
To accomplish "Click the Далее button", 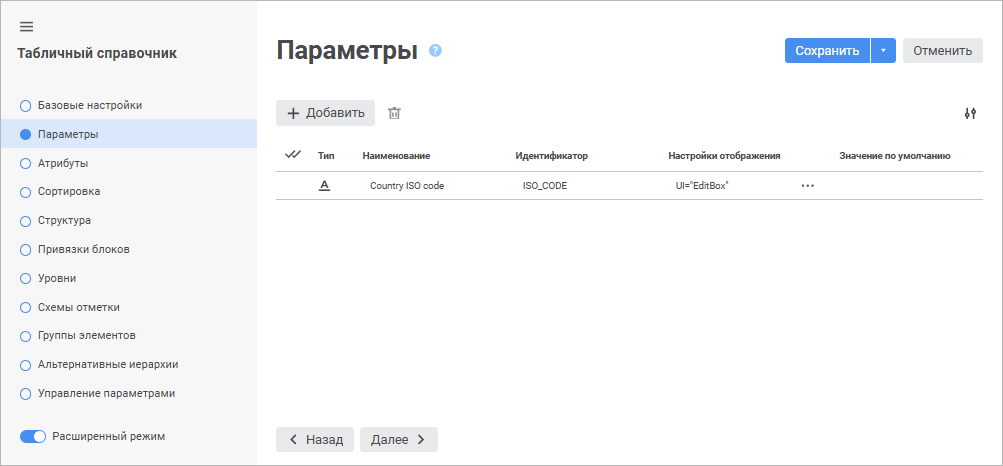I will coord(399,440).
